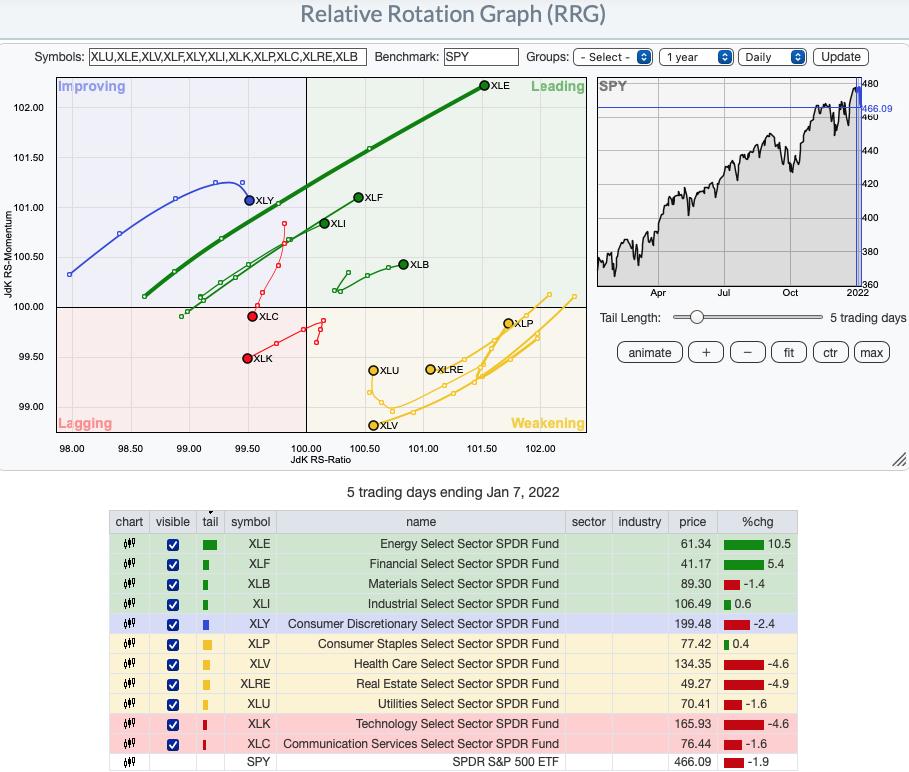Sort table by symbol column header

(250, 522)
